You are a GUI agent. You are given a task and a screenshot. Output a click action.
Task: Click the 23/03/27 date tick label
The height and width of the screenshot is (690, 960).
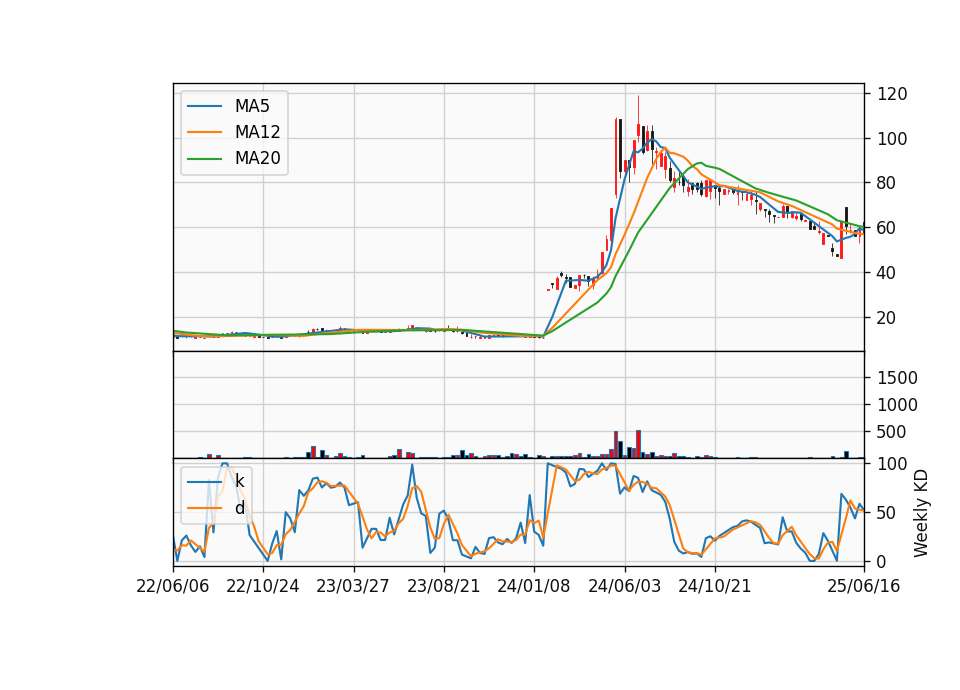point(353,586)
